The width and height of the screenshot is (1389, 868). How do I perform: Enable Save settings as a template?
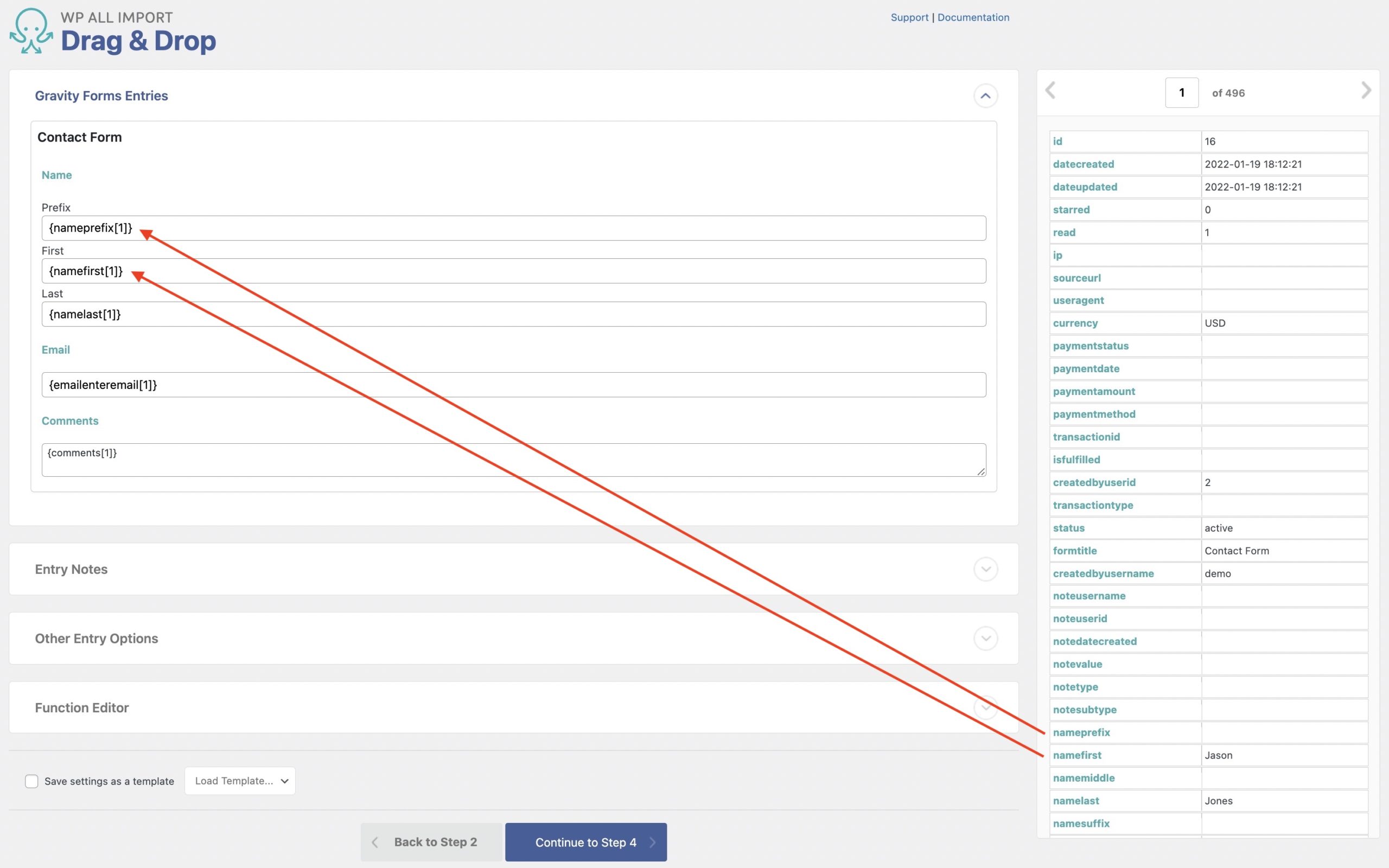(31, 781)
